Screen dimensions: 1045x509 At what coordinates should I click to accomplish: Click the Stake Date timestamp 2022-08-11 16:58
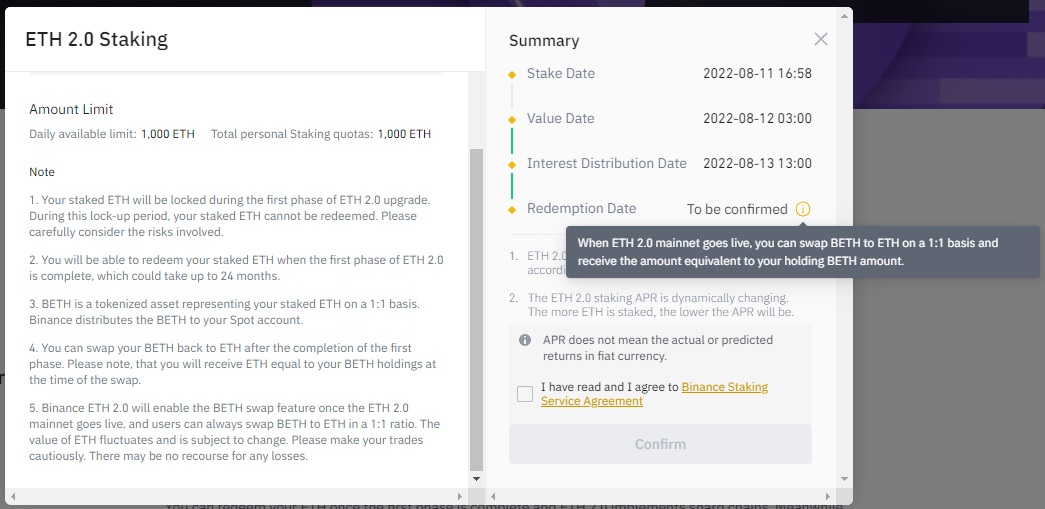pos(757,74)
